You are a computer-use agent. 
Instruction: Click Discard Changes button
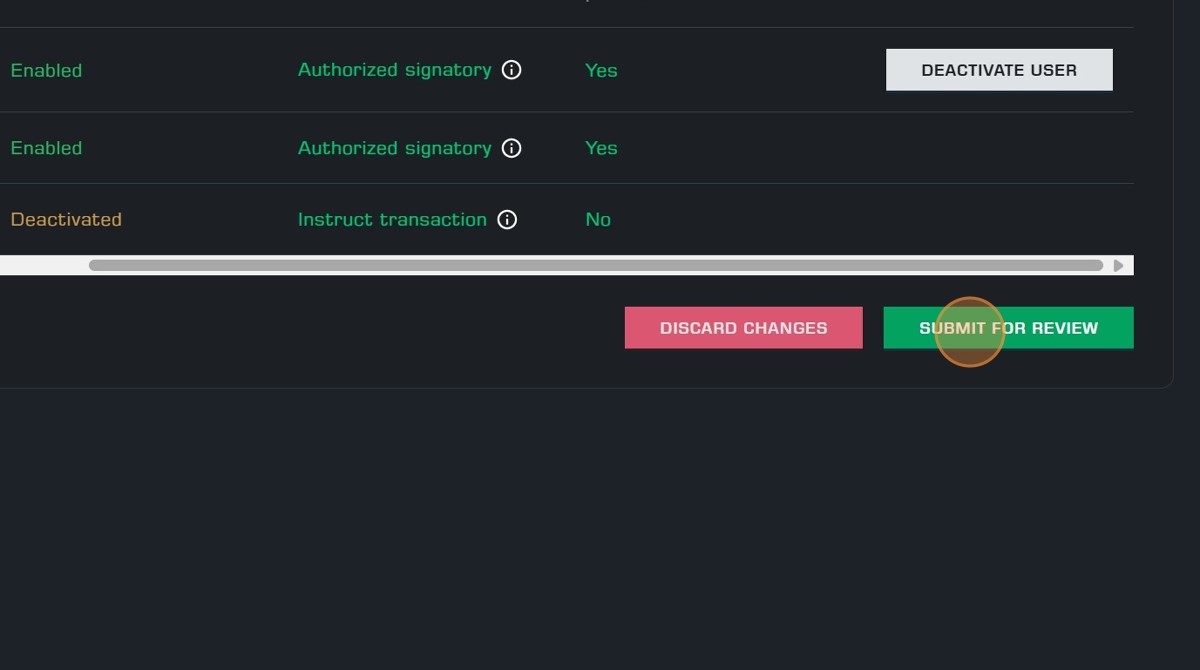click(743, 328)
